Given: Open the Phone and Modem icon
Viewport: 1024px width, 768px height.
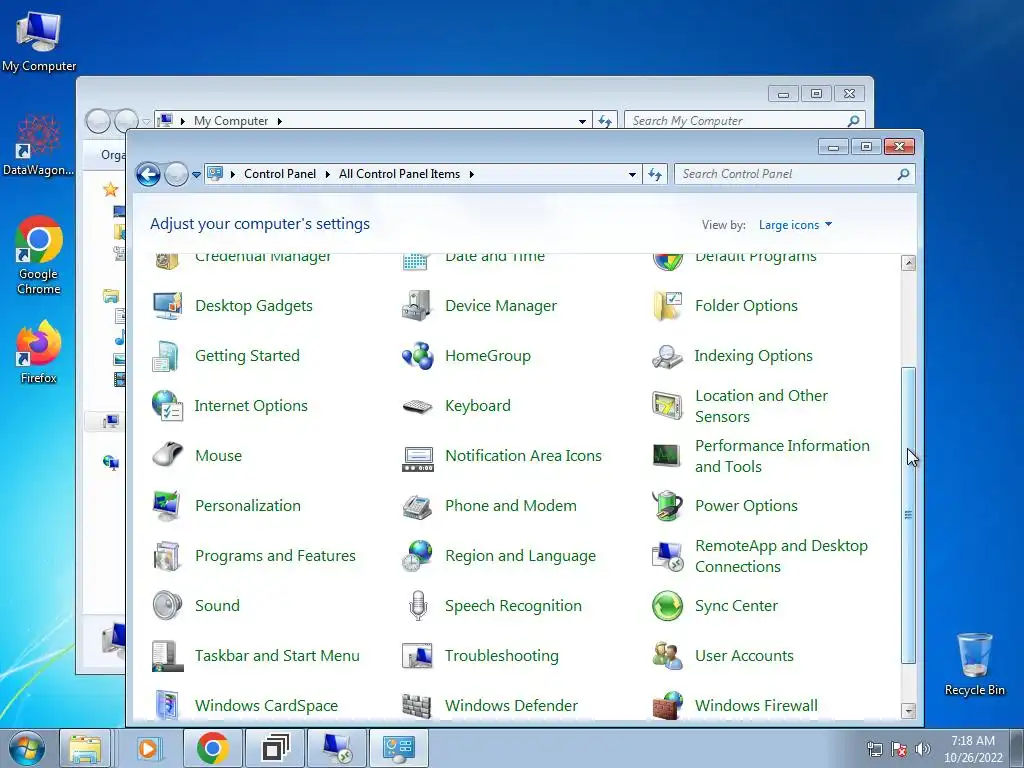Looking at the screenshot, I should click(x=417, y=505).
